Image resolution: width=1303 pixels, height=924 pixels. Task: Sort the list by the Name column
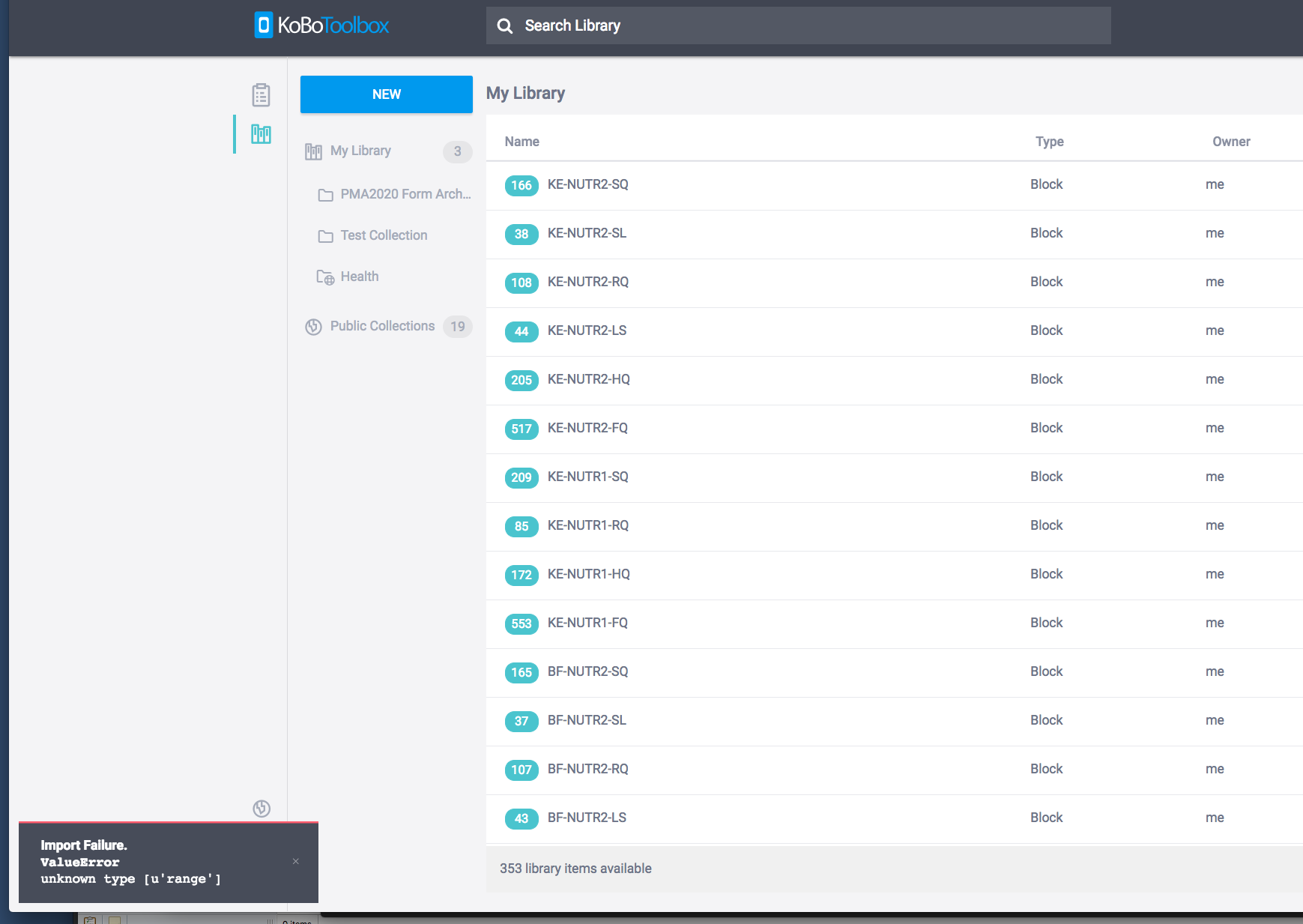pyautogui.click(x=521, y=141)
